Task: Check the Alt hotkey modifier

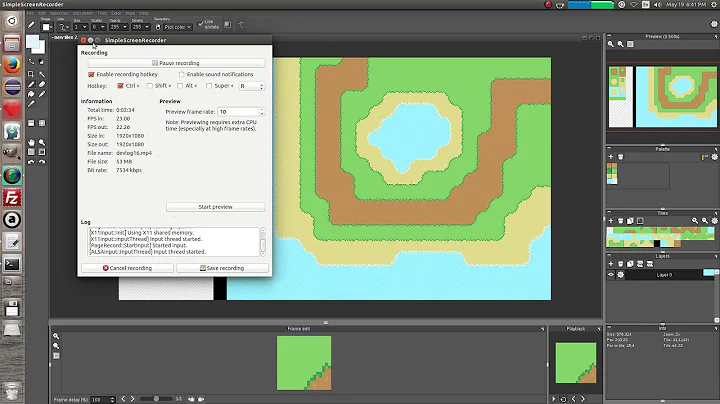Action: [x=180, y=86]
